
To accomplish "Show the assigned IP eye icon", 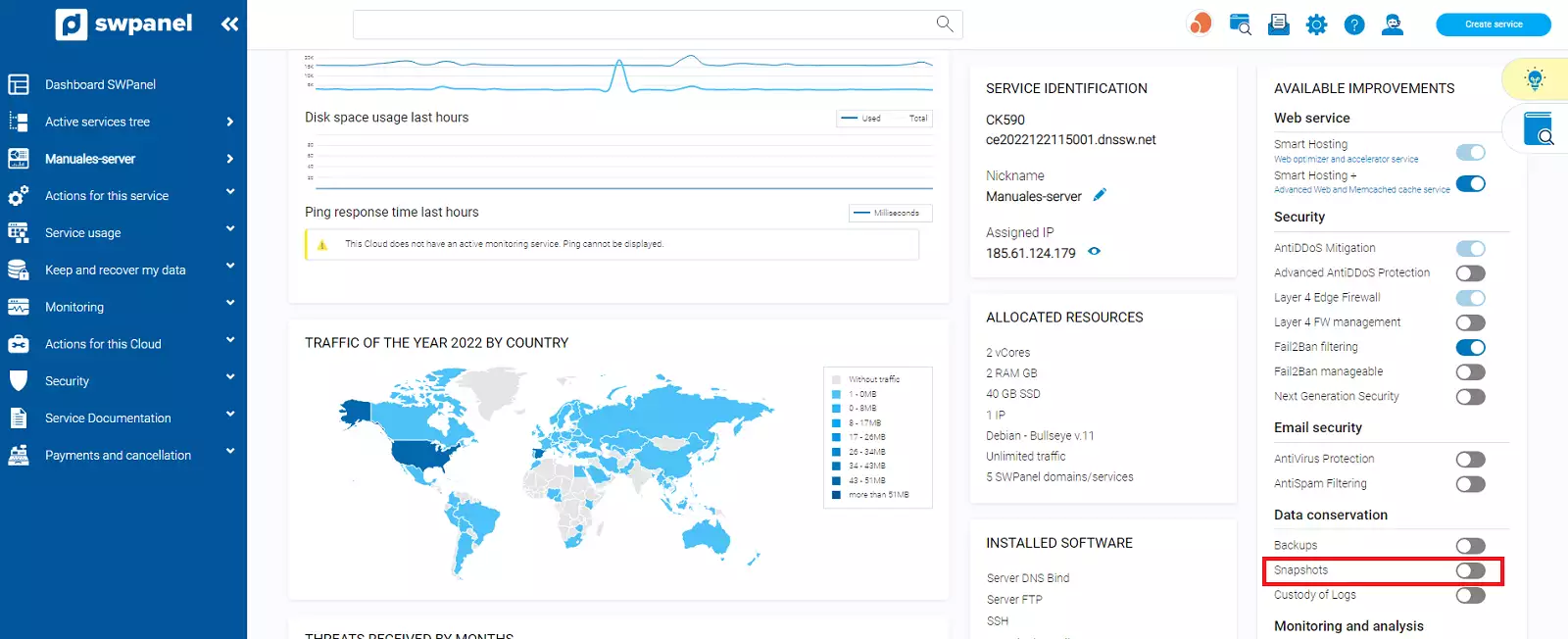I will coord(1095,252).
